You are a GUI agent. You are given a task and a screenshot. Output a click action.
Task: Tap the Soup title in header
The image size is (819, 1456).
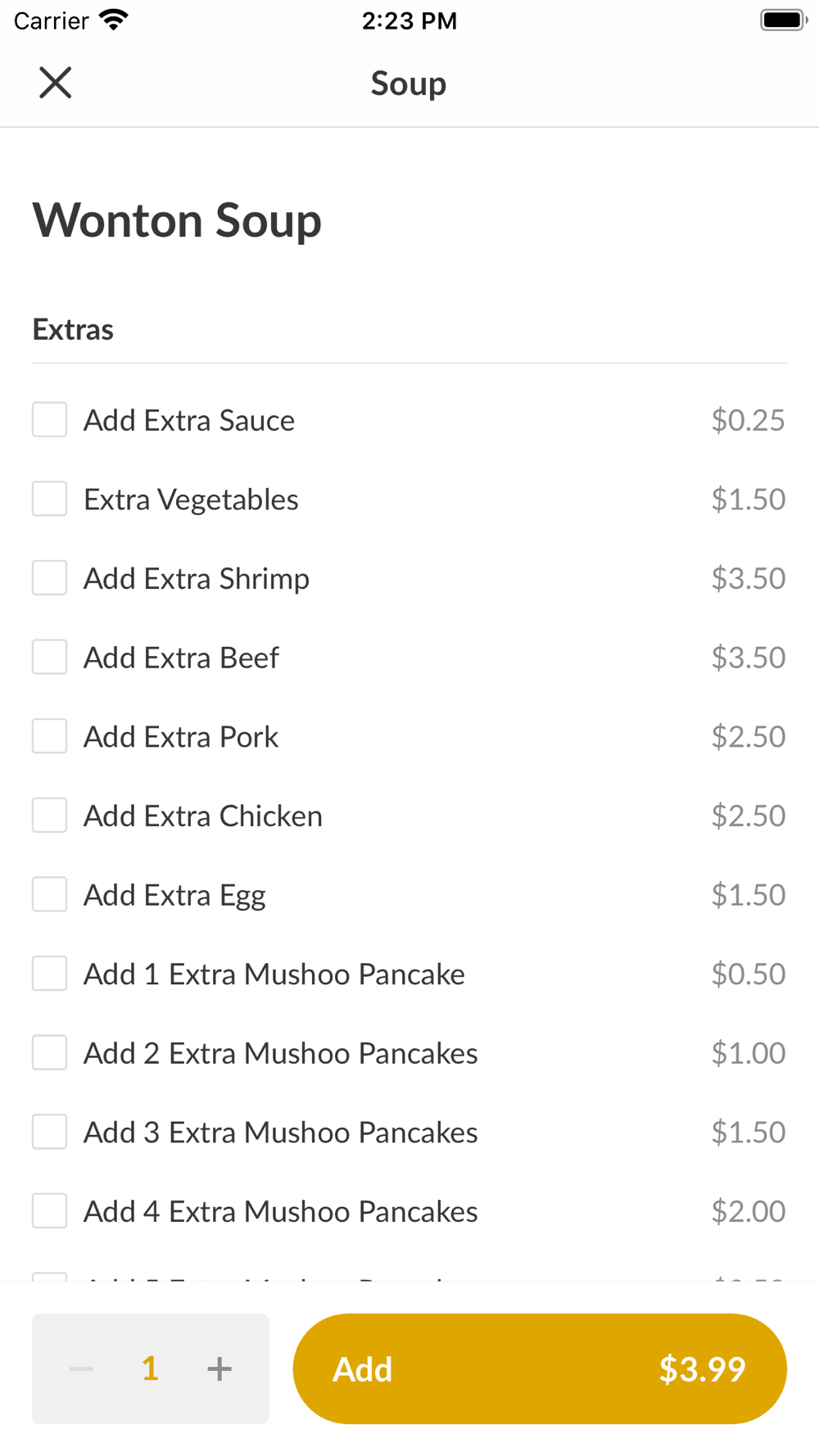409,84
